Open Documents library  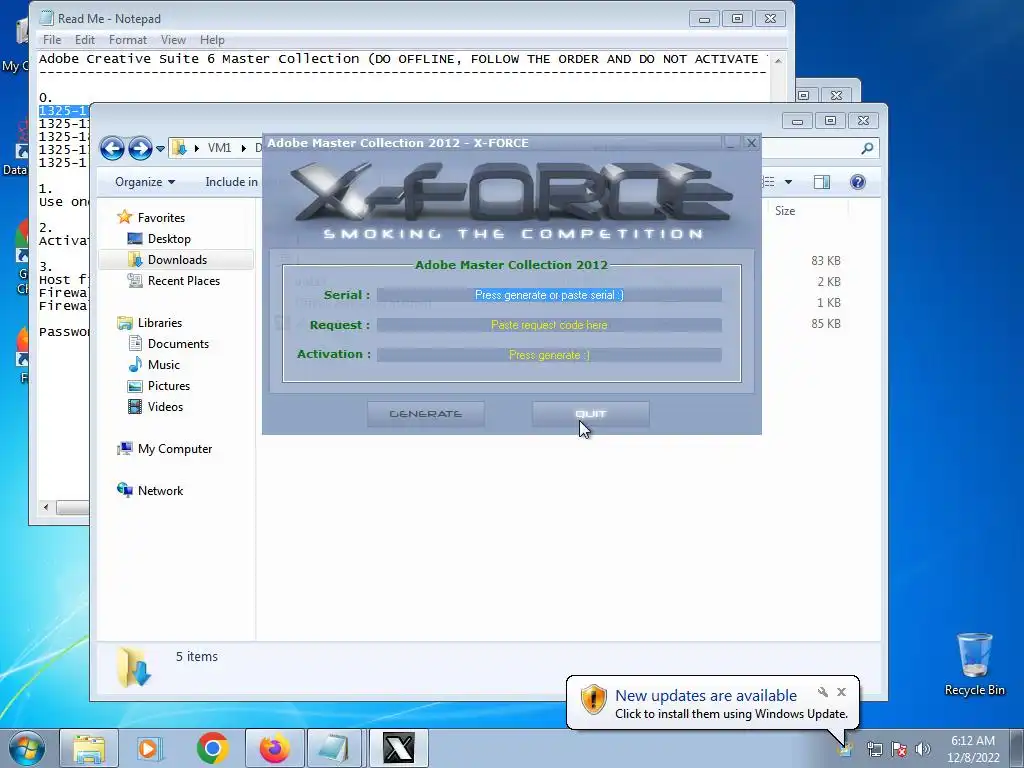tap(178, 344)
